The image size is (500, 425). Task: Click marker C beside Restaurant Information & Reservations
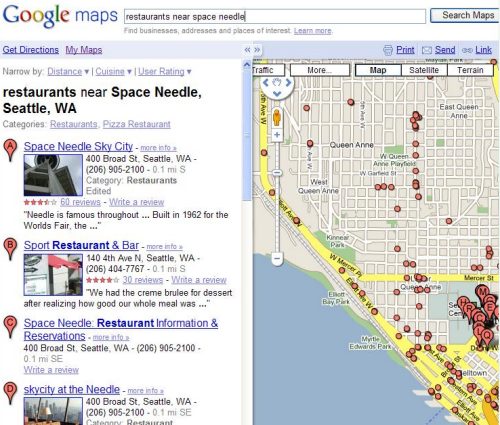pyautogui.click(x=10, y=327)
